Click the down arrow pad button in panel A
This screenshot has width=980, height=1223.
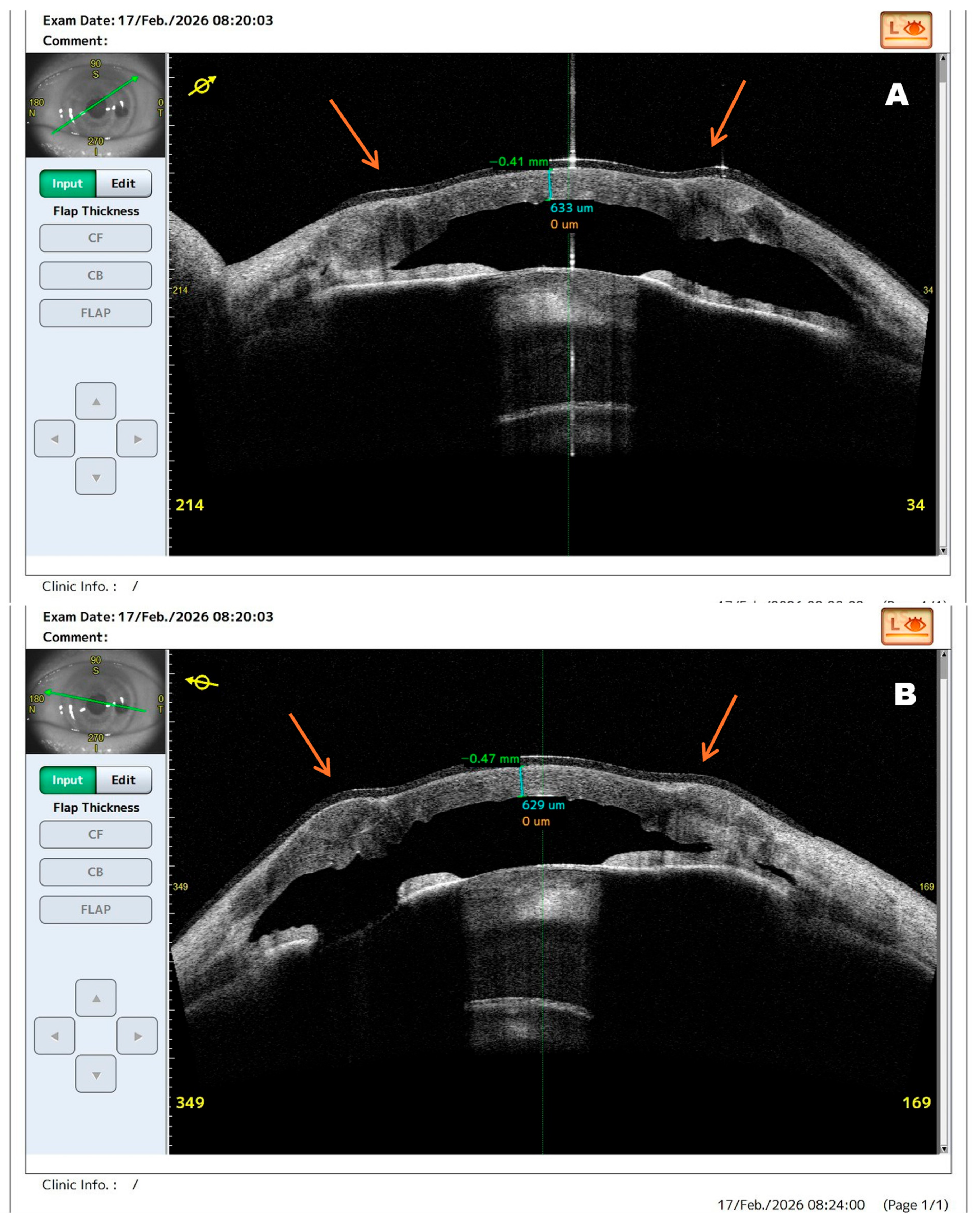pyautogui.click(x=96, y=476)
